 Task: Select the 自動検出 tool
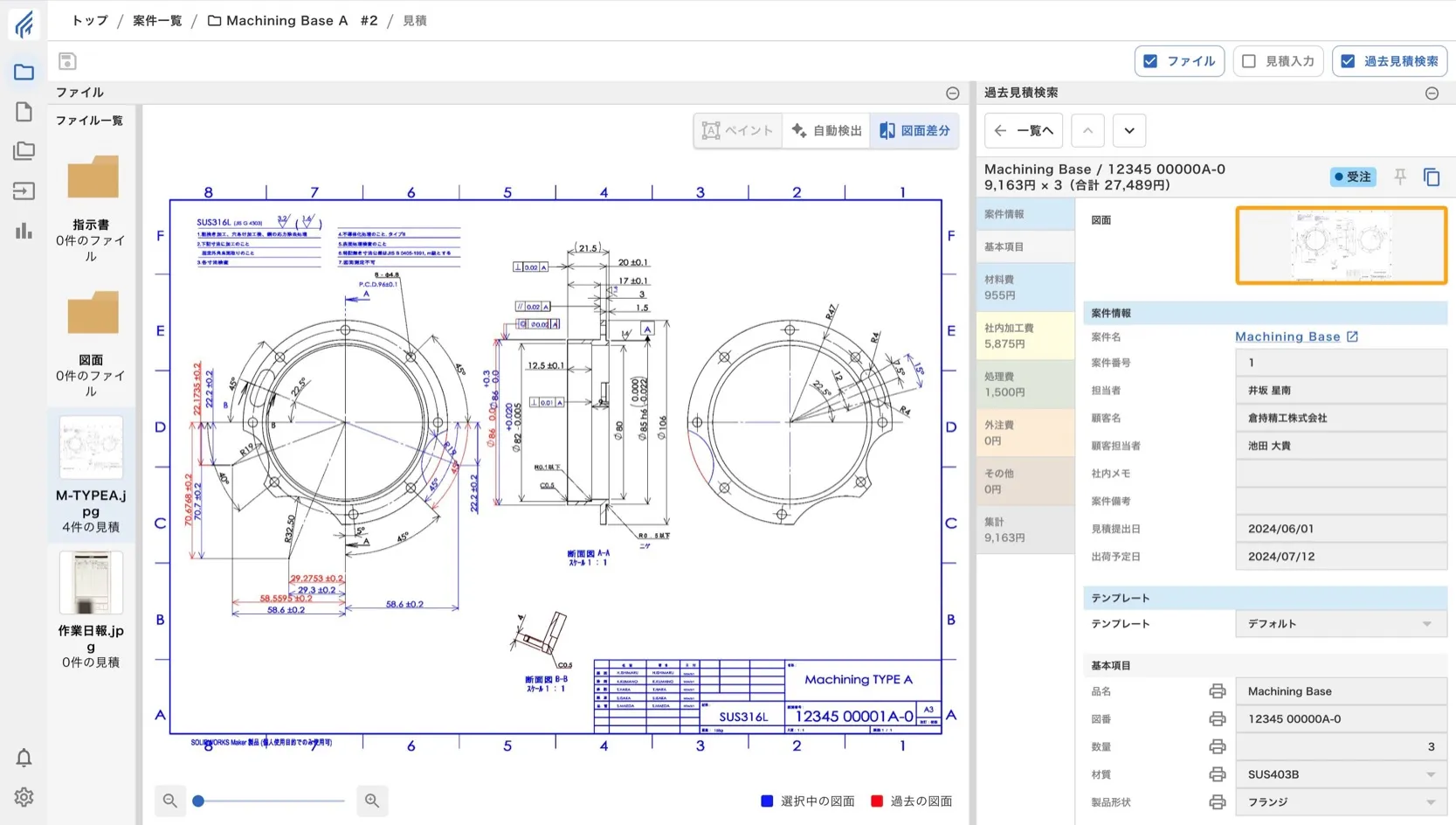click(826, 131)
